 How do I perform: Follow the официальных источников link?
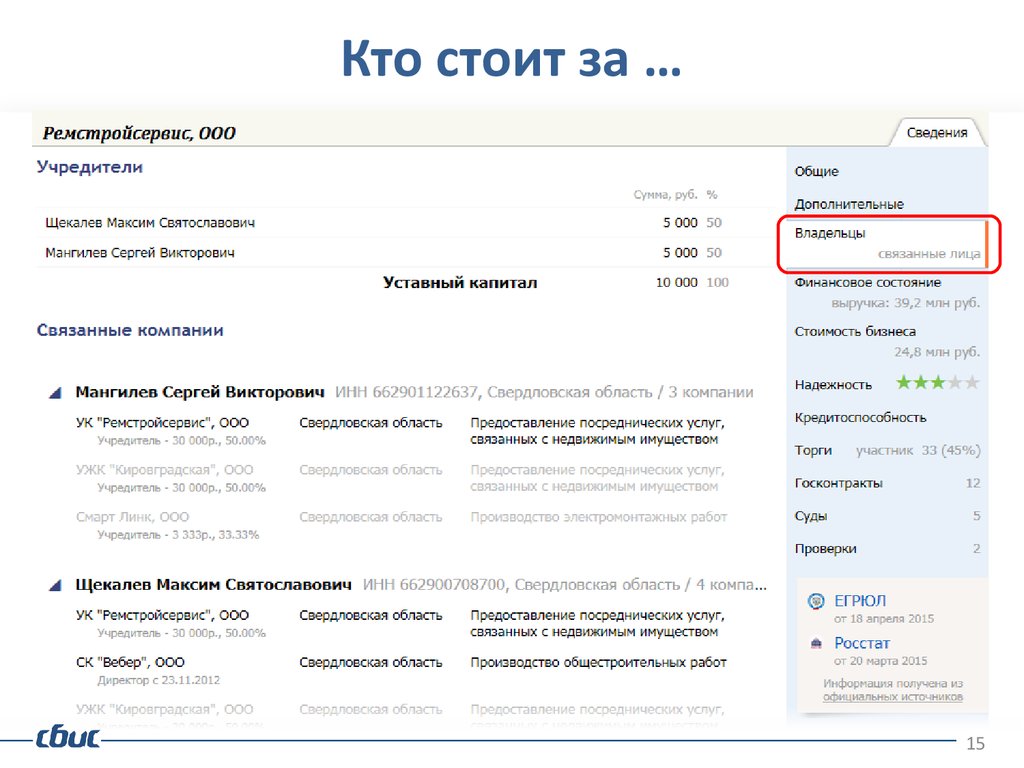pyautogui.click(x=892, y=697)
